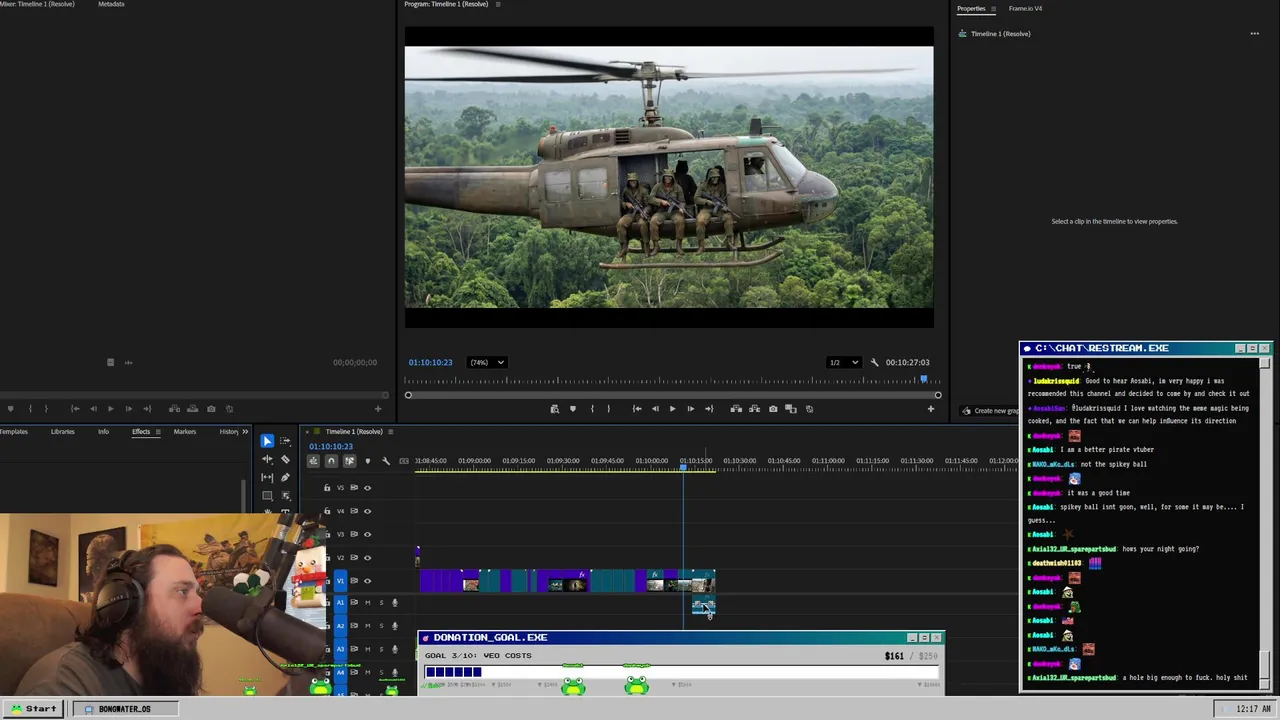Viewport: 1280px width, 720px height.
Task: Step back one frame in Program monitor
Action: [655, 408]
